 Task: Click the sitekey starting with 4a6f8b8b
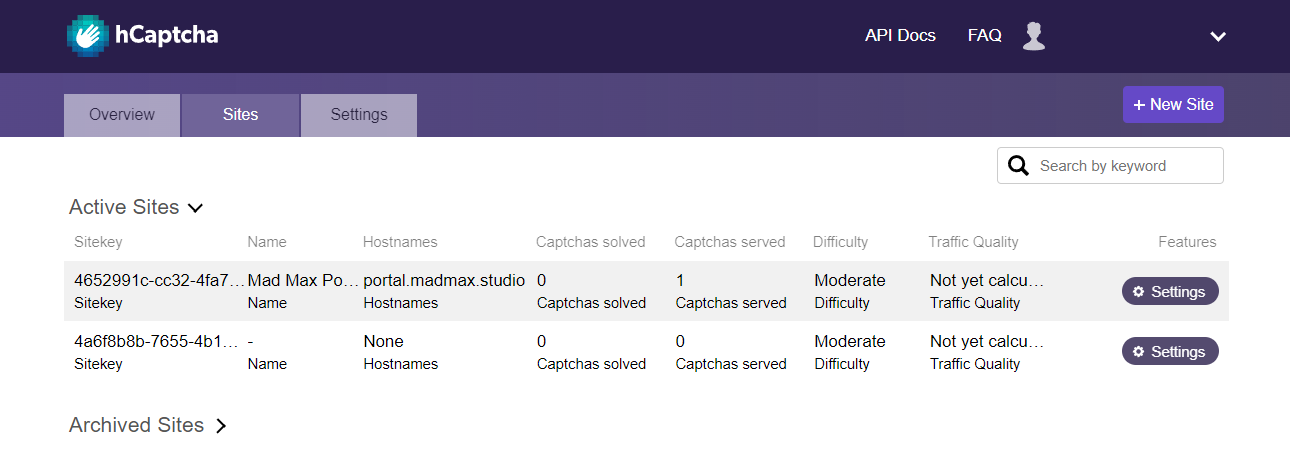click(x=159, y=342)
